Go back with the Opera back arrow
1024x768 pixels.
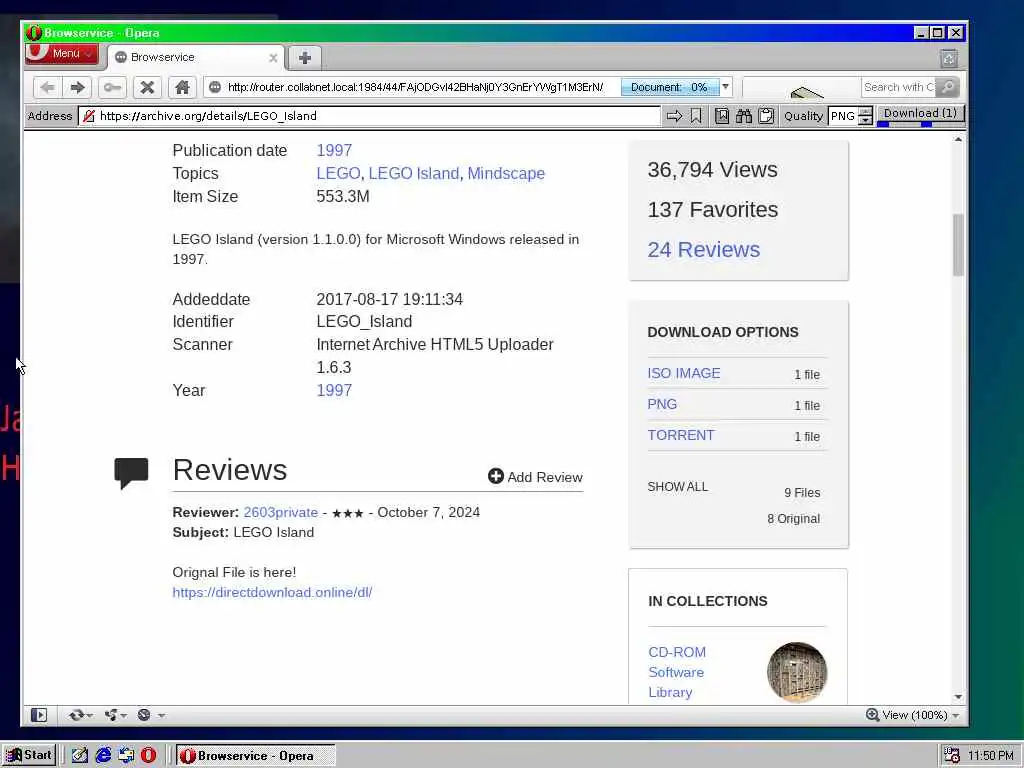coord(47,88)
